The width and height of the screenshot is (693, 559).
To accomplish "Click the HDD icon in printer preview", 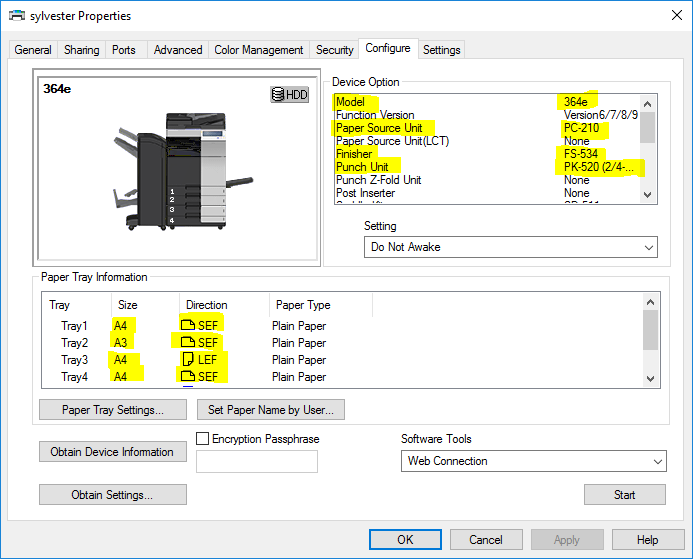I will pyautogui.click(x=289, y=95).
